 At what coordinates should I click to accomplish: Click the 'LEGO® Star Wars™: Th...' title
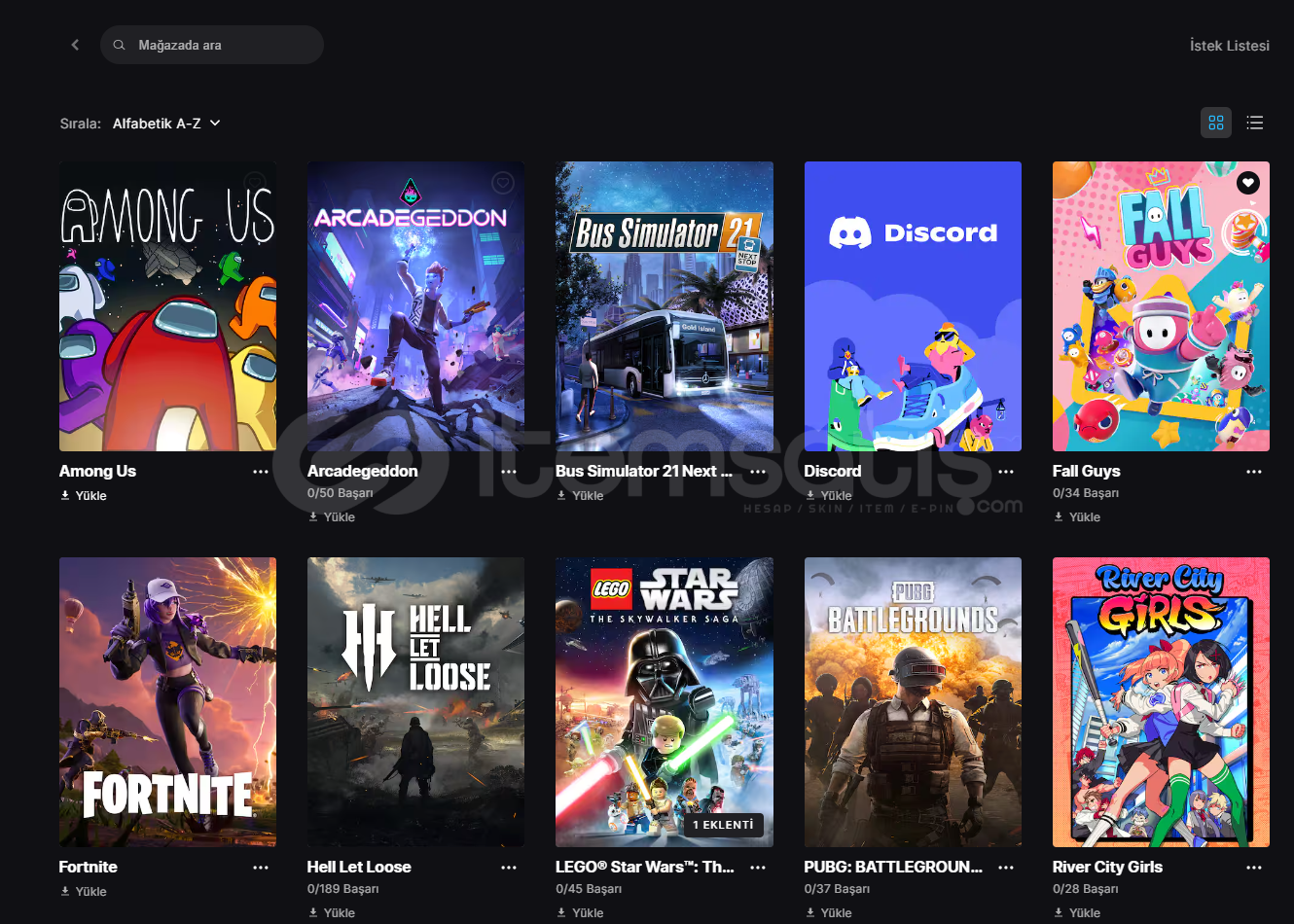tap(645, 867)
